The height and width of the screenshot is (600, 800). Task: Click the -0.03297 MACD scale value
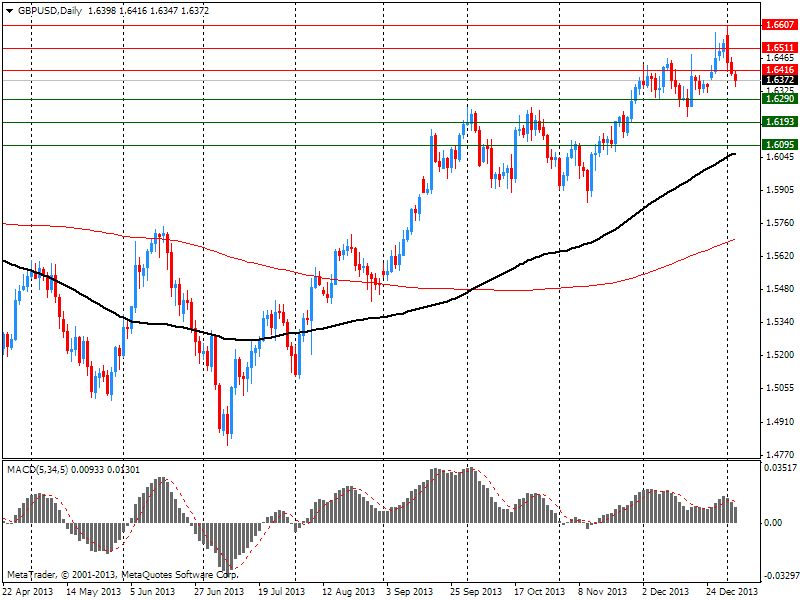coord(781,576)
